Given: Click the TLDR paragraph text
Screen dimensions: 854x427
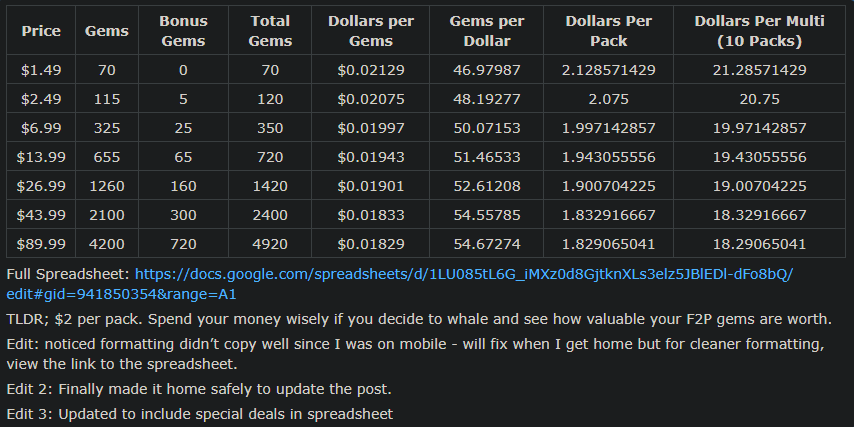Looking at the screenshot, I should [x=419, y=320].
